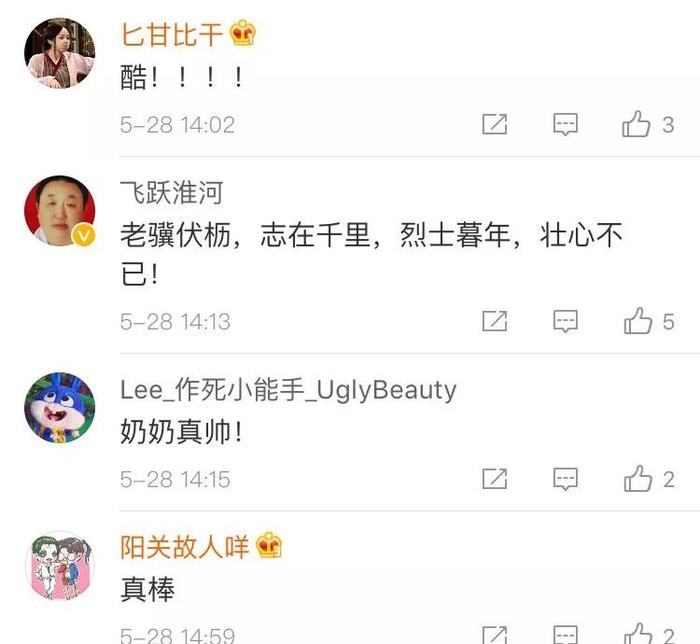Open 阳关故人咩's profile from username
The height and width of the screenshot is (644, 700).
point(184,546)
